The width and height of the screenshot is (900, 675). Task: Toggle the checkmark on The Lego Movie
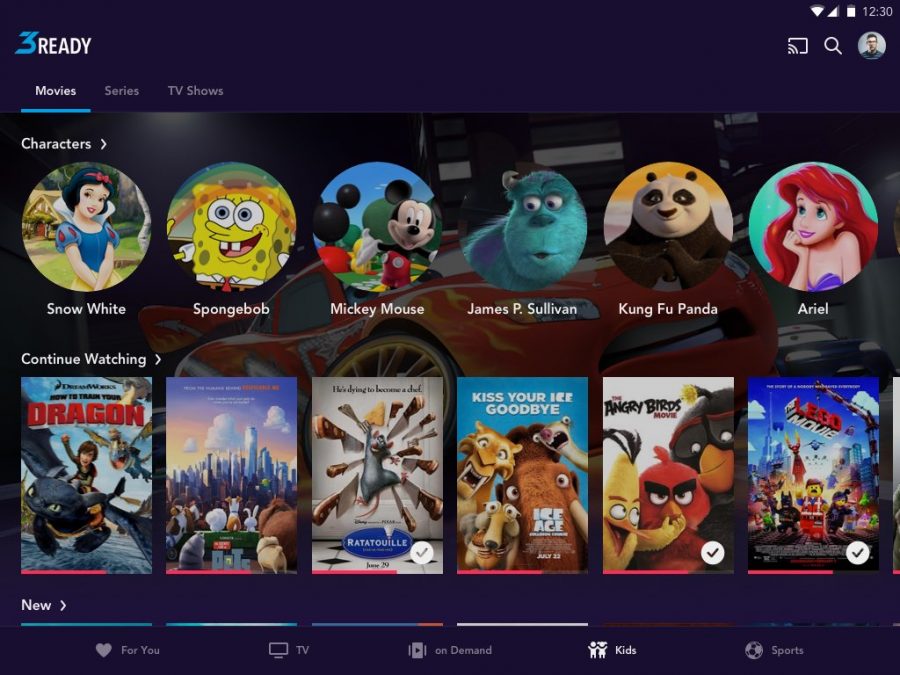pos(858,552)
